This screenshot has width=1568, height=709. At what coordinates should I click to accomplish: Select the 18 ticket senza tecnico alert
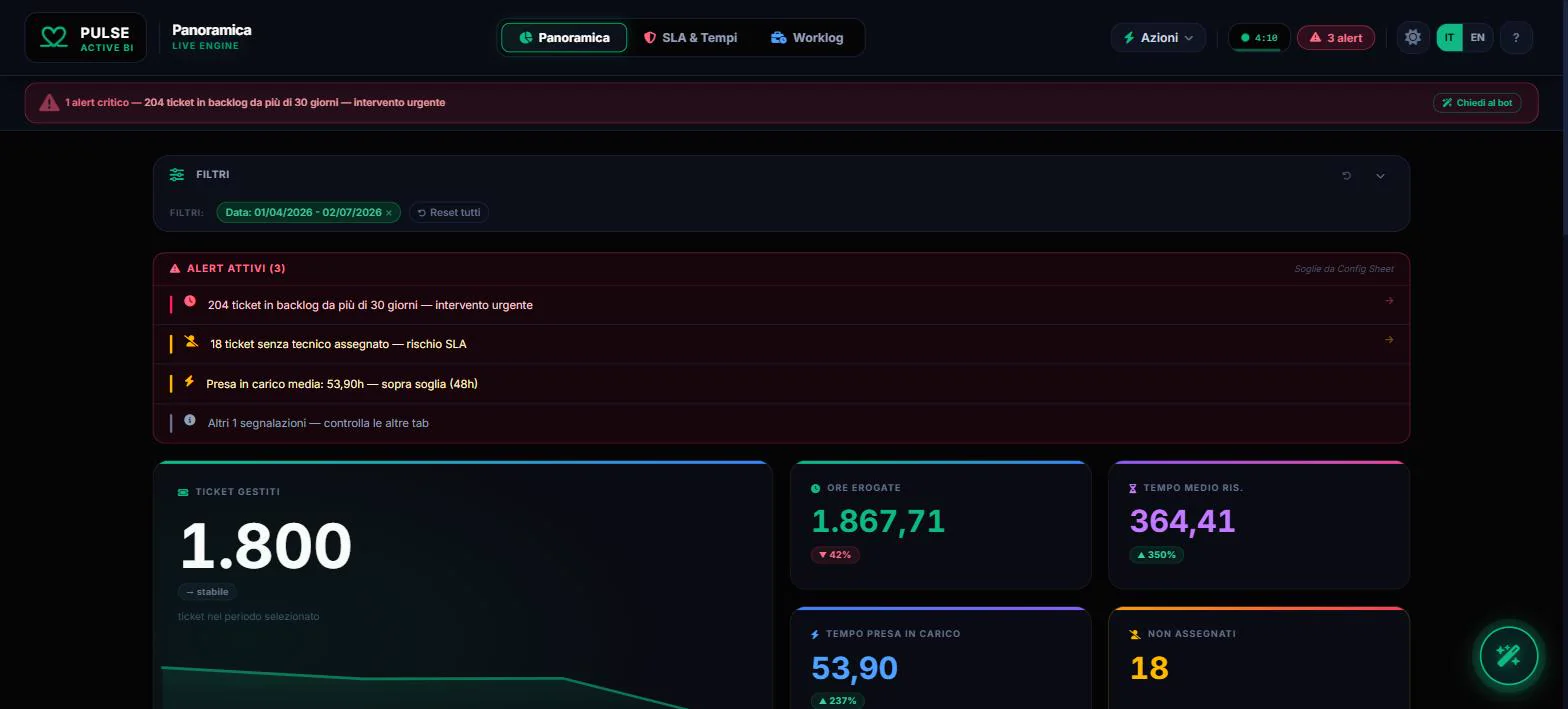click(781, 344)
